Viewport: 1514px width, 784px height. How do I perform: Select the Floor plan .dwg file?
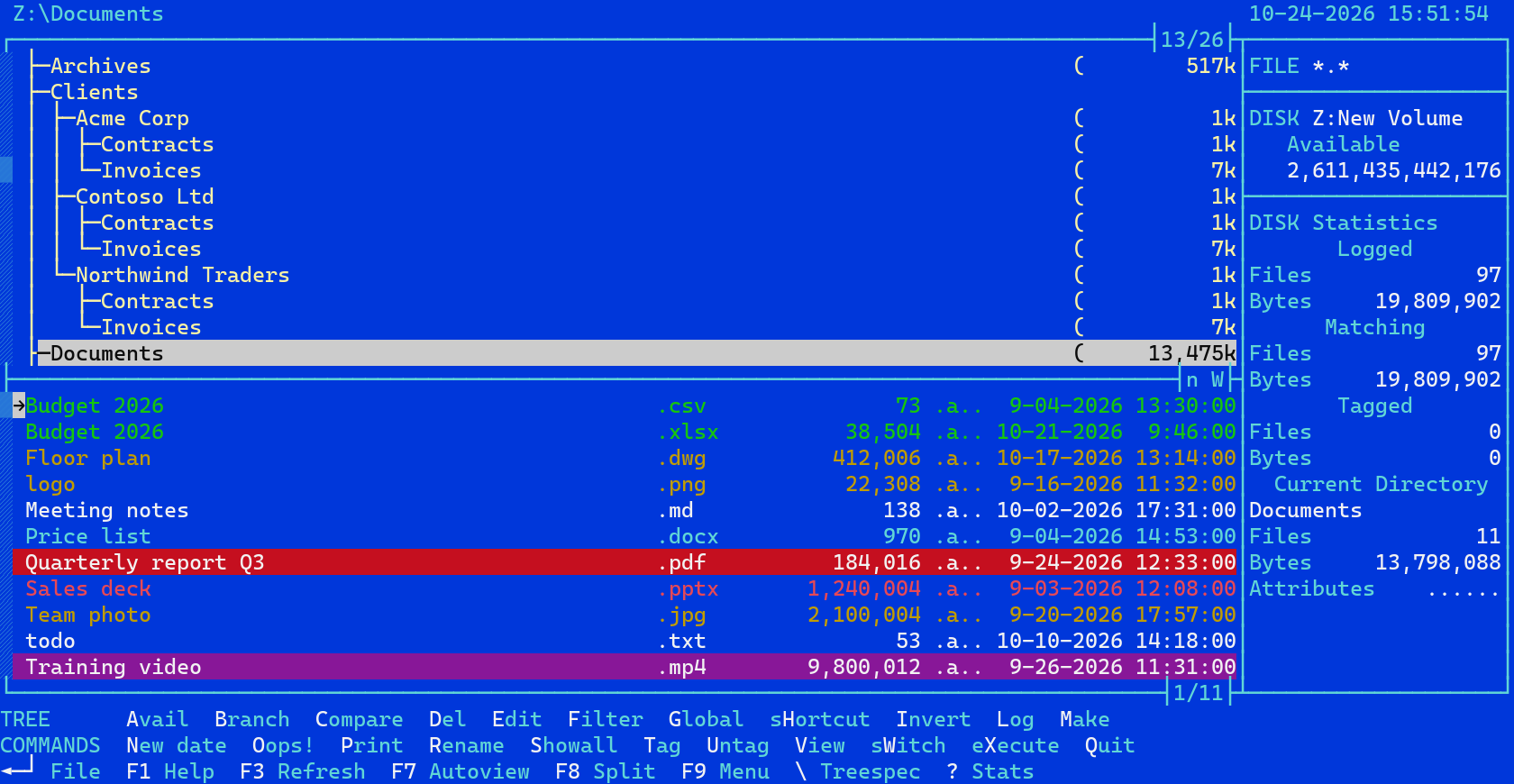624,458
